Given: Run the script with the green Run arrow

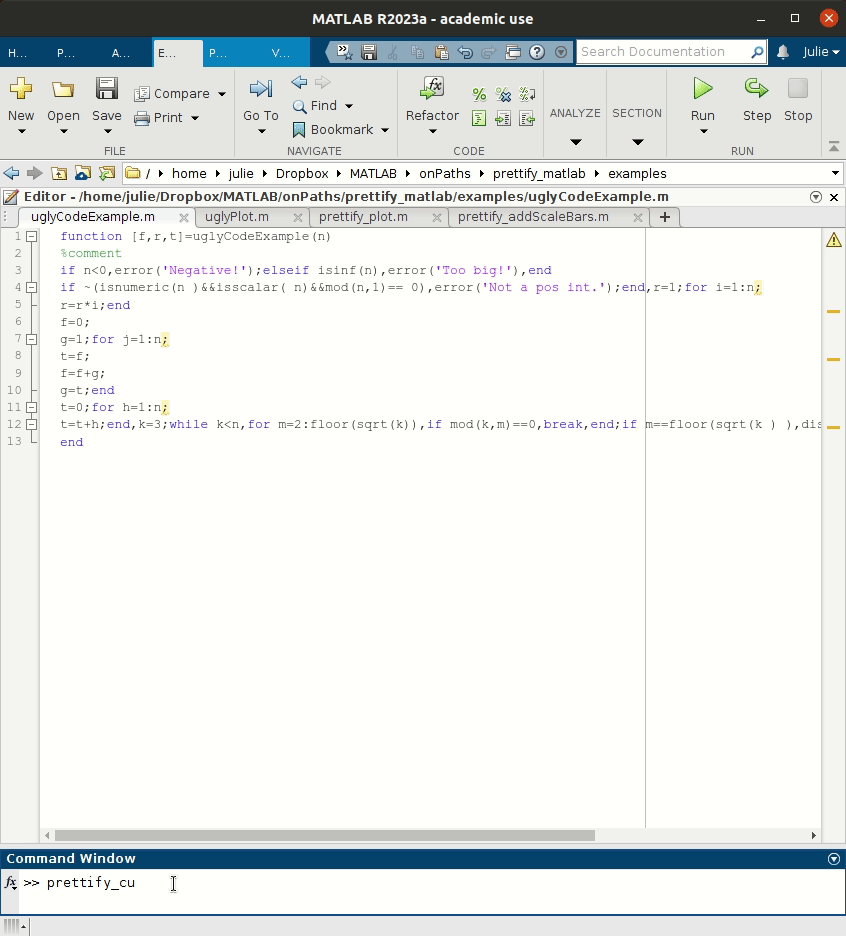Looking at the screenshot, I should [x=703, y=88].
